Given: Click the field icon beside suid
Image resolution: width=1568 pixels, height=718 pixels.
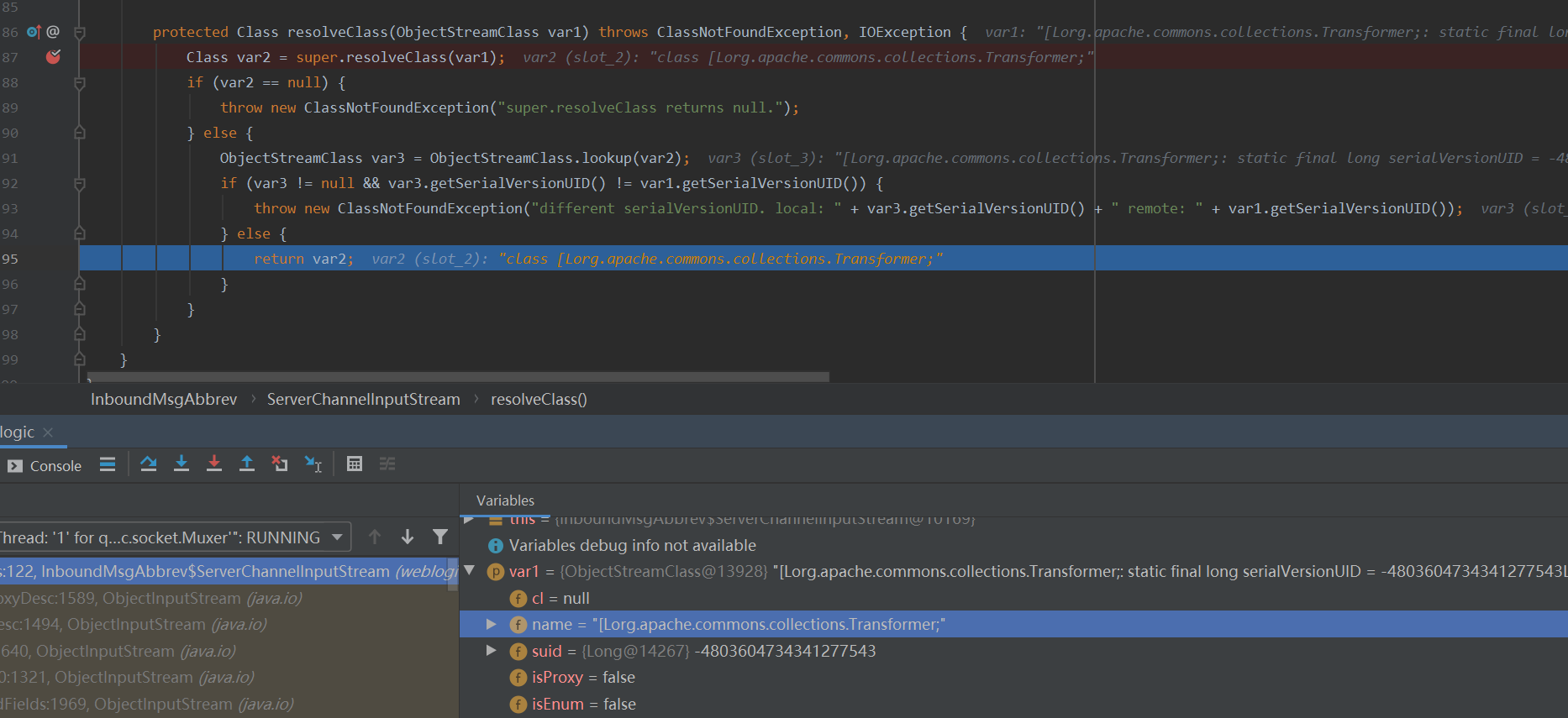Looking at the screenshot, I should (518, 652).
